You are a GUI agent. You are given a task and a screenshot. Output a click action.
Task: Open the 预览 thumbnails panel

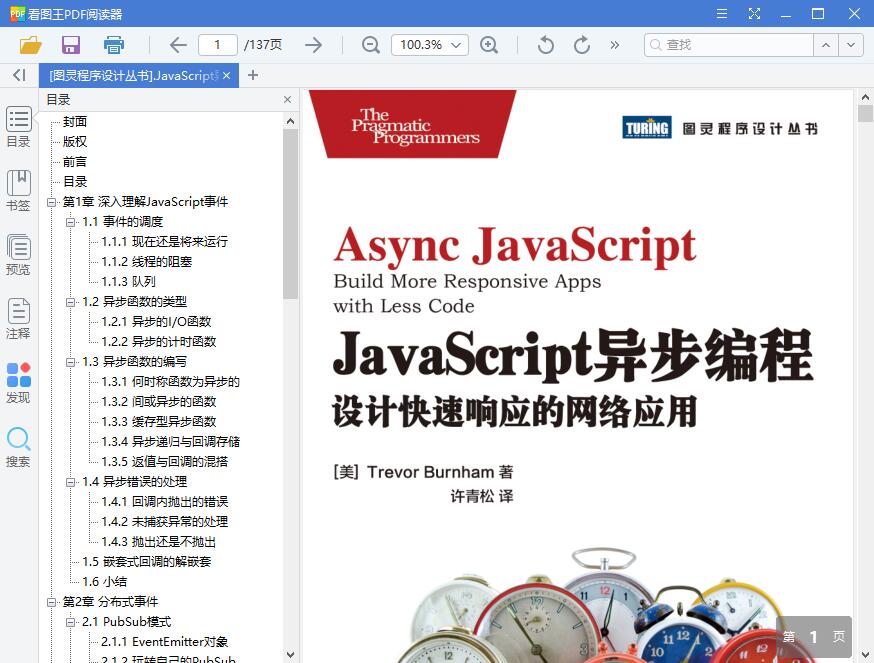[x=18, y=255]
